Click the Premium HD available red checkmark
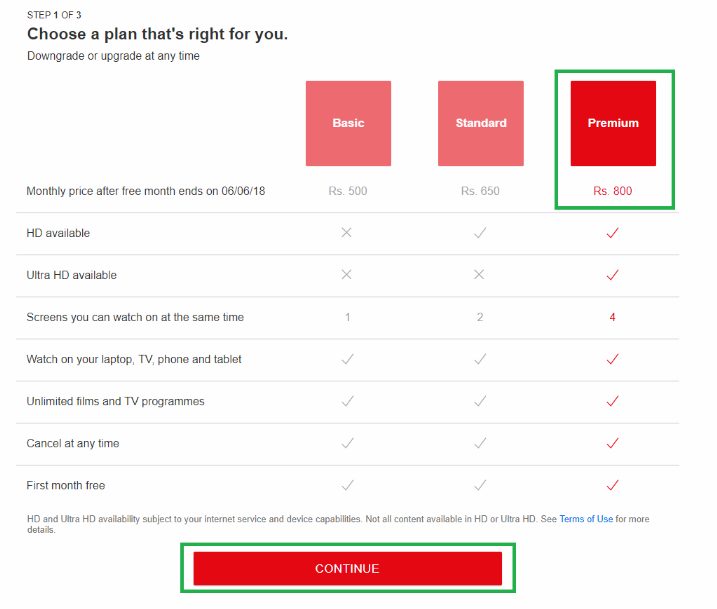 [613, 232]
